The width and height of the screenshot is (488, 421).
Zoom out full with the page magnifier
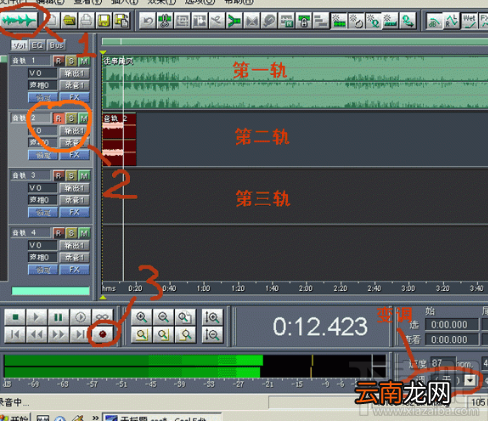coord(185,317)
